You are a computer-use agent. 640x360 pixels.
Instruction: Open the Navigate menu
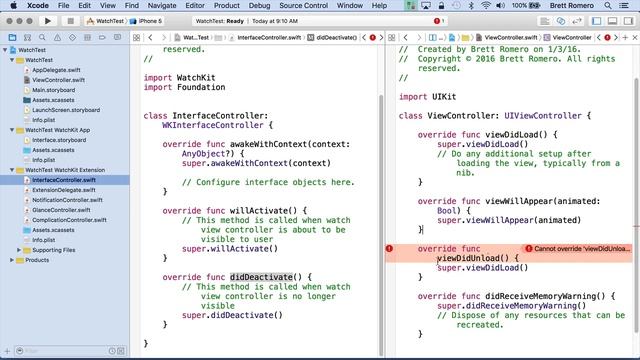(x=162, y=6)
